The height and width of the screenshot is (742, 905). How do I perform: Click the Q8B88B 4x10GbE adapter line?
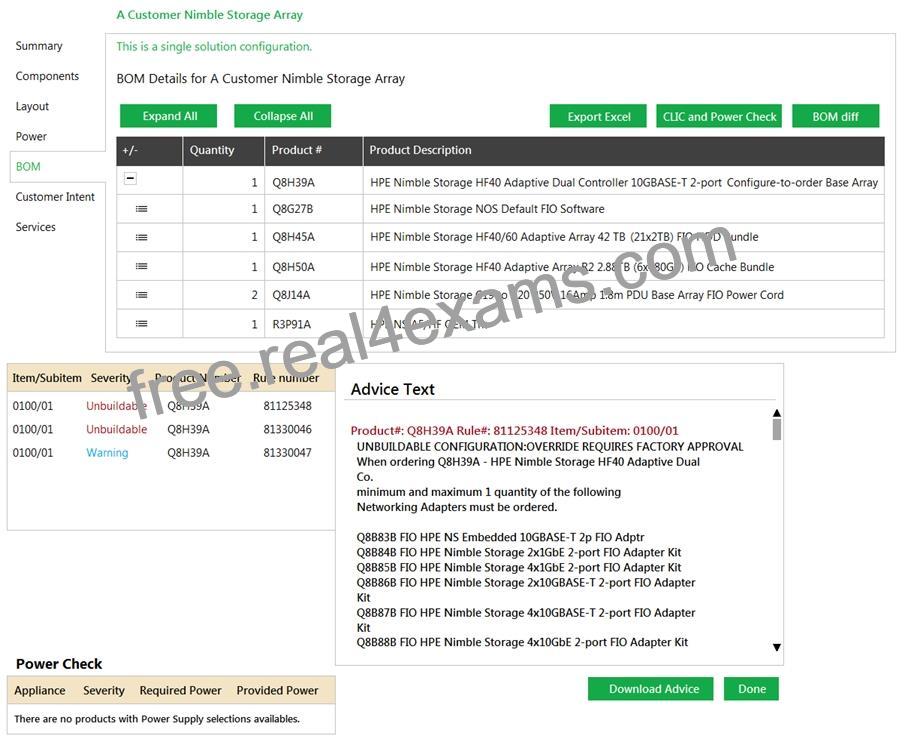point(522,642)
